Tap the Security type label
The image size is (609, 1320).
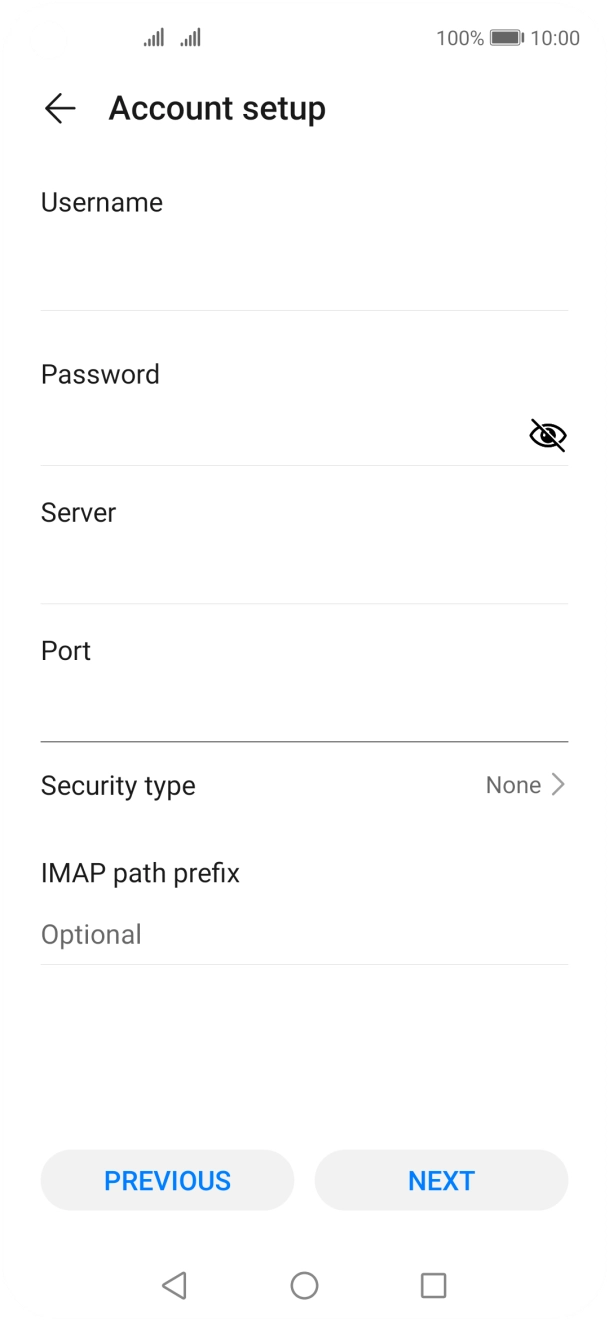click(118, 785)
